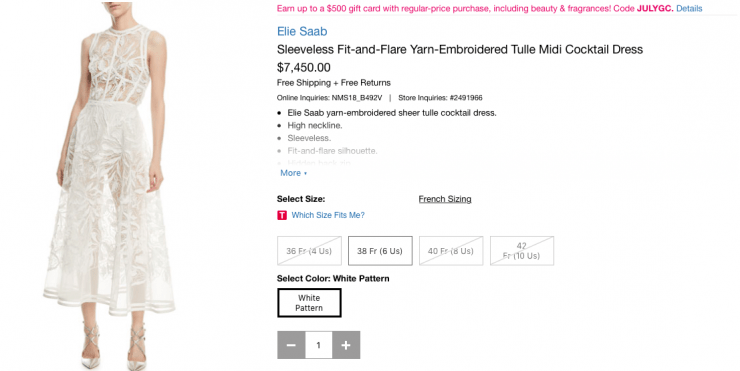Screen dimensions: 740x371
Task: Click the Sleeveless Fit-and-Flare dress title
Action: pyautogui.click(x=460, y=50)
